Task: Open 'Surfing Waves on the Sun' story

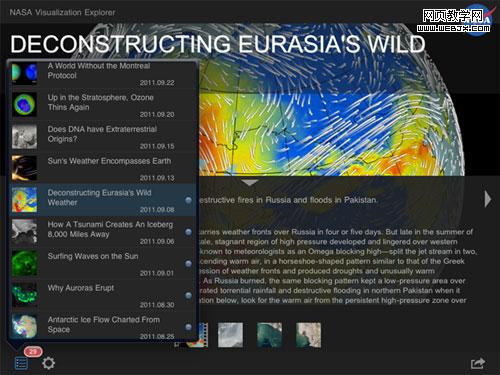Action: 103,263
